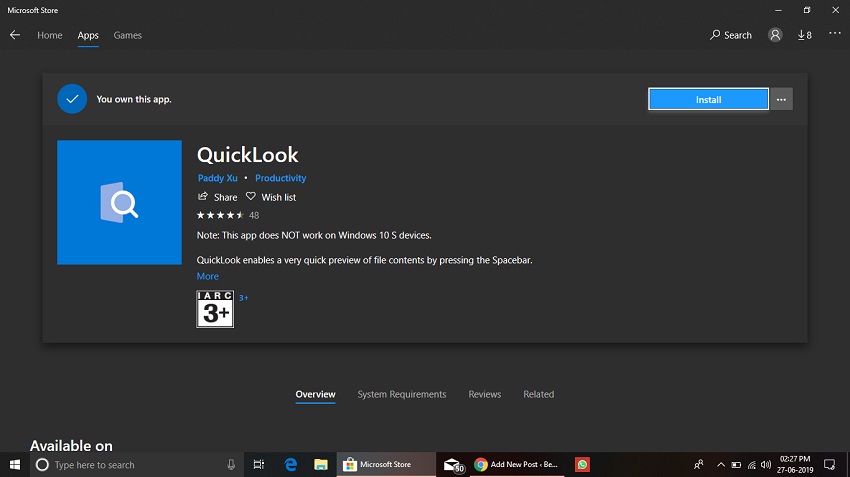Open the user account profile icon
The image size is (850, 477).
[x=775, y=35]
